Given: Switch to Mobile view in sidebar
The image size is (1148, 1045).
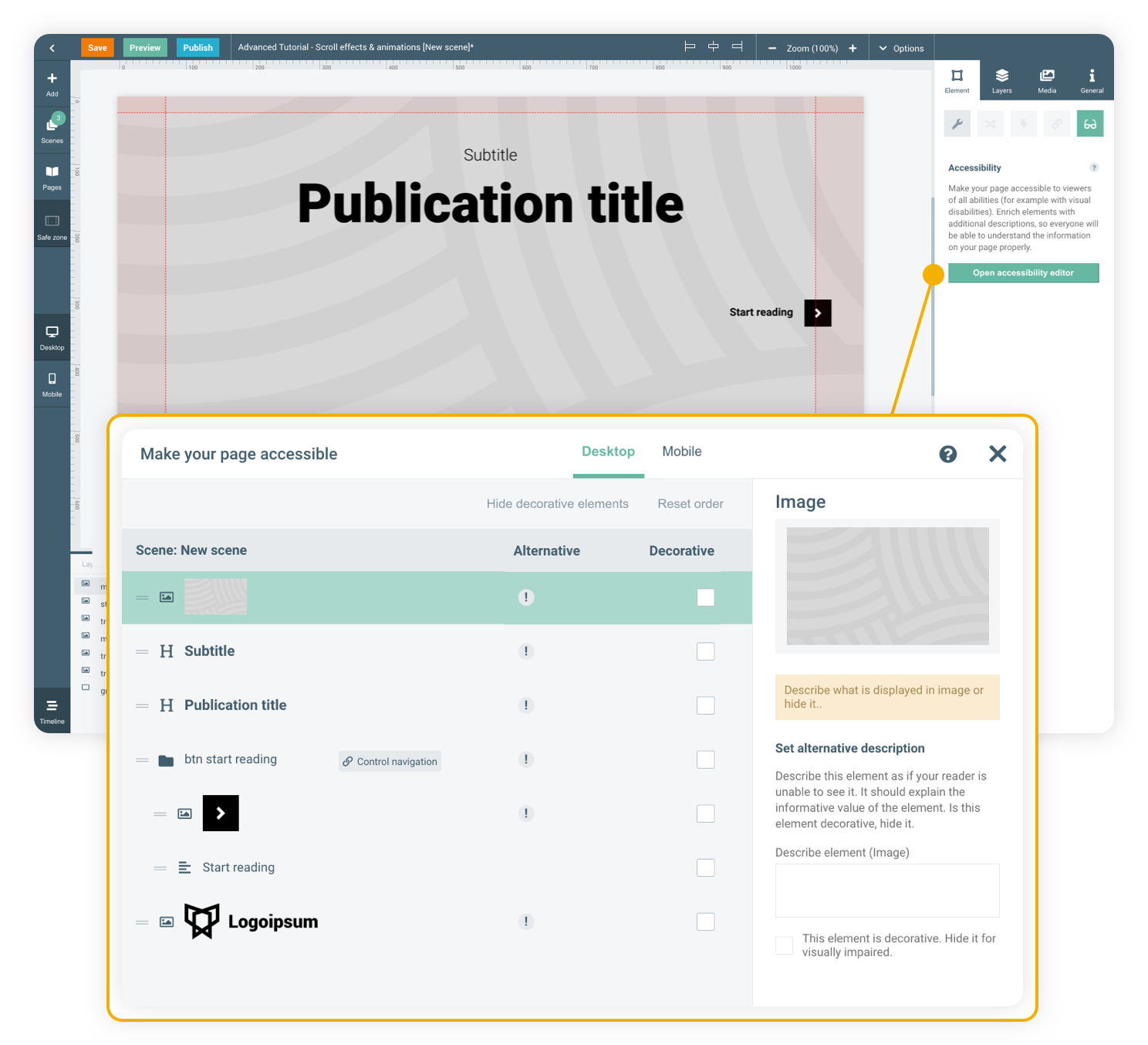Looking at the screenshot, I should click(x=52, y=384).
